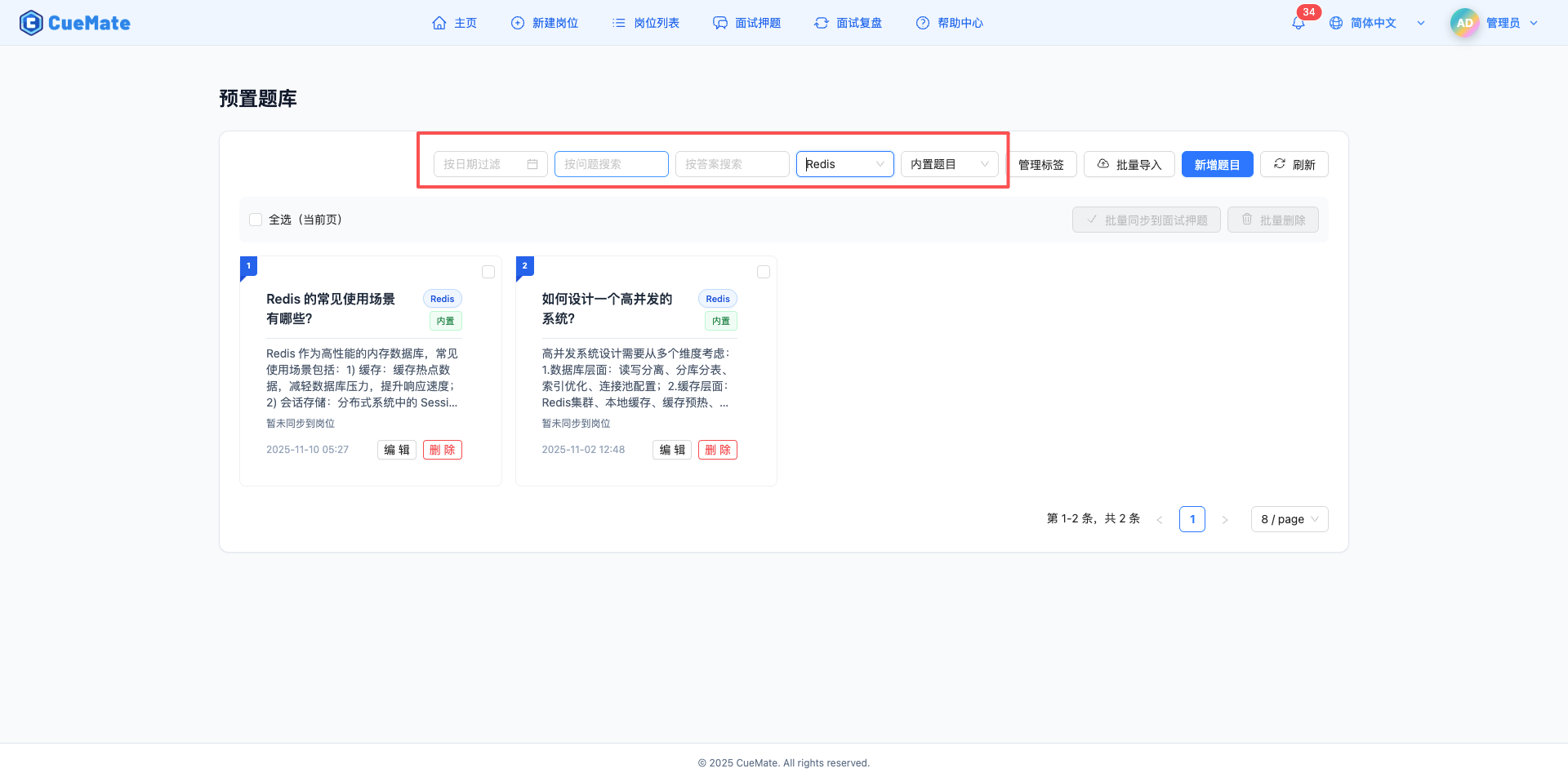Click the calendar icon in date filter
This screenshot has width=1568, height=782.
point(532,164)
